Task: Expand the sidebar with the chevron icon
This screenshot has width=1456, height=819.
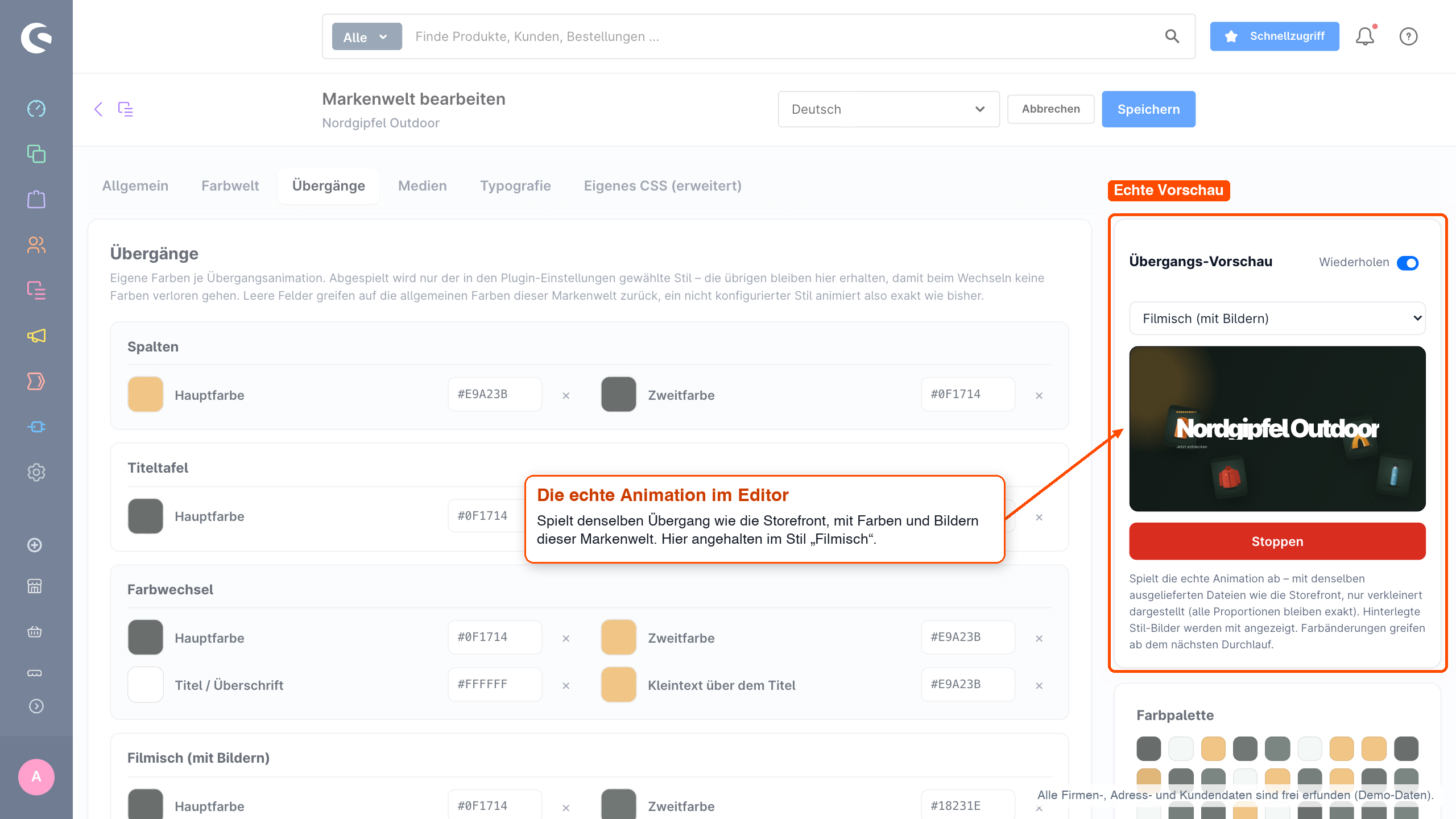Action: [x=36, y=706]
